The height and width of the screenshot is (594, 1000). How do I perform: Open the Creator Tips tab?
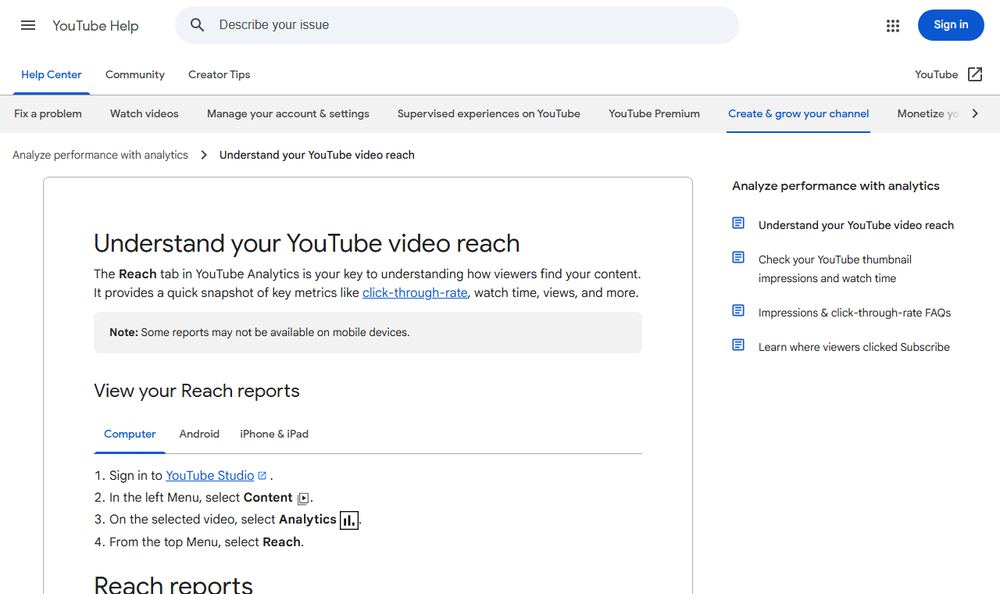point(219,75)
